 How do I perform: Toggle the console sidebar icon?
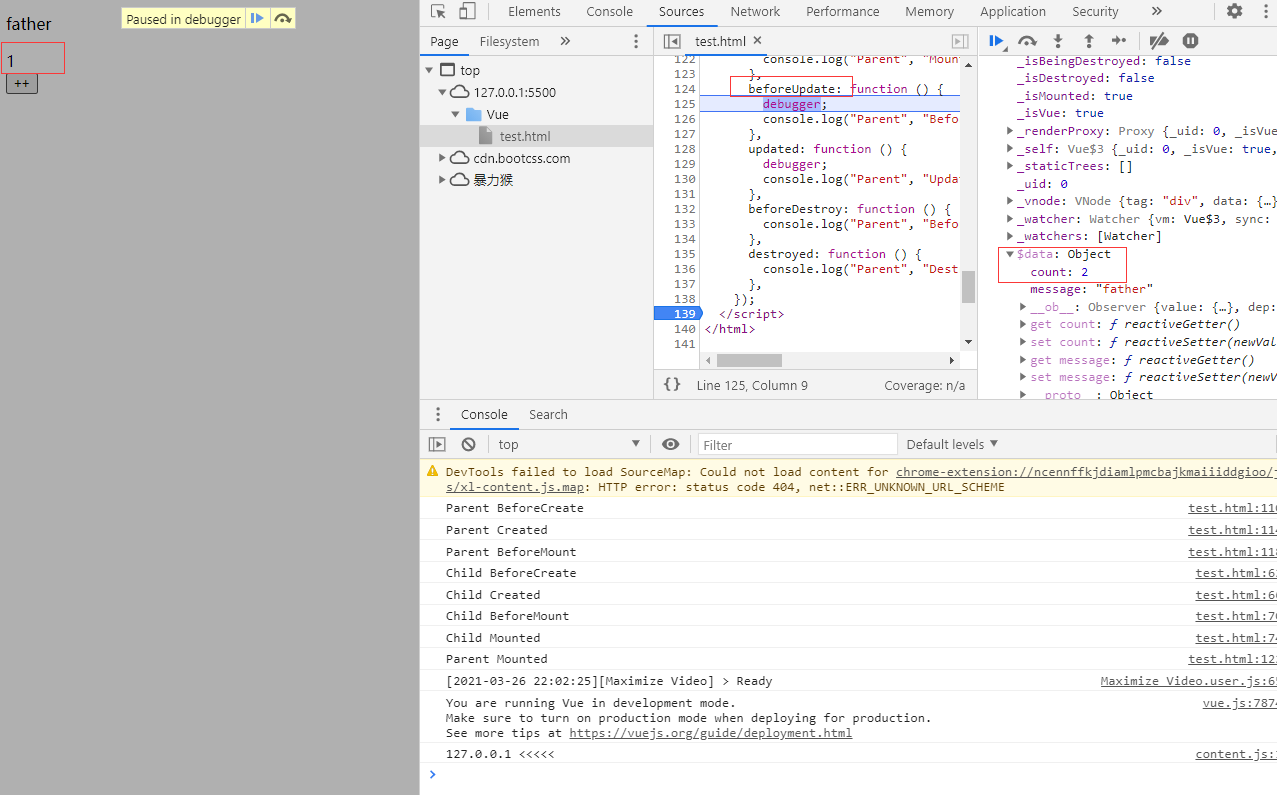pos(437,444)
